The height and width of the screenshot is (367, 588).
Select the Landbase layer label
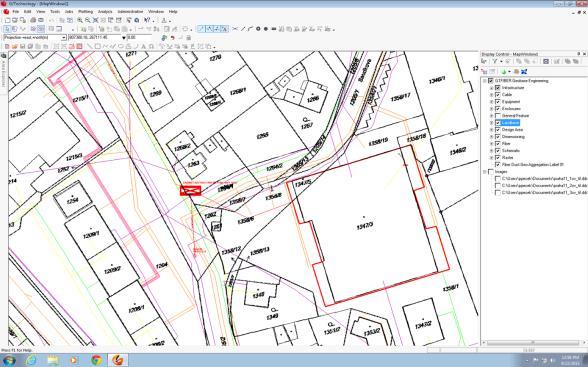(510, 123)
